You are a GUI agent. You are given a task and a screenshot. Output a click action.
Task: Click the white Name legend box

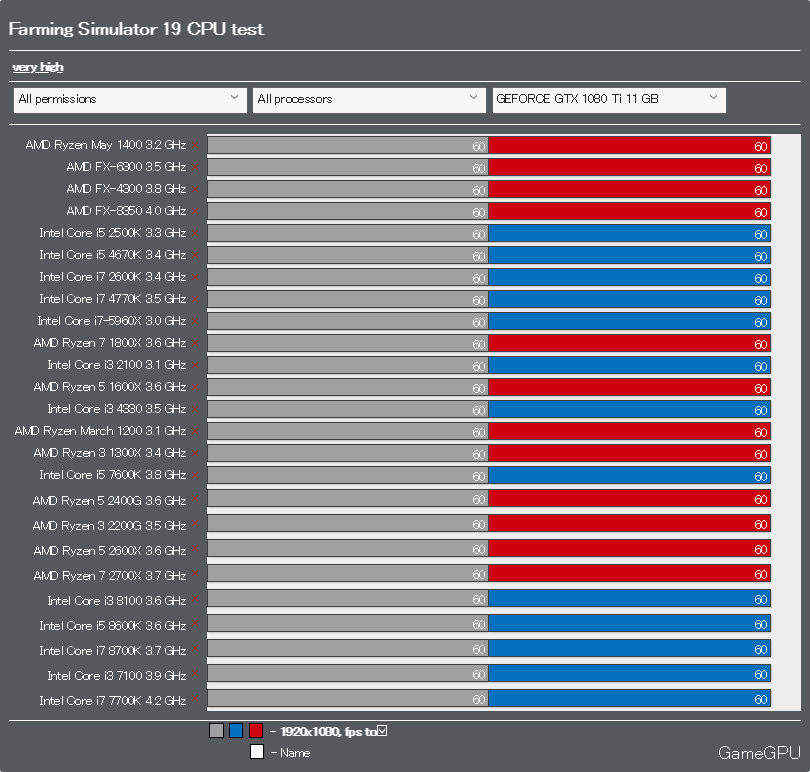pos(257,752)
